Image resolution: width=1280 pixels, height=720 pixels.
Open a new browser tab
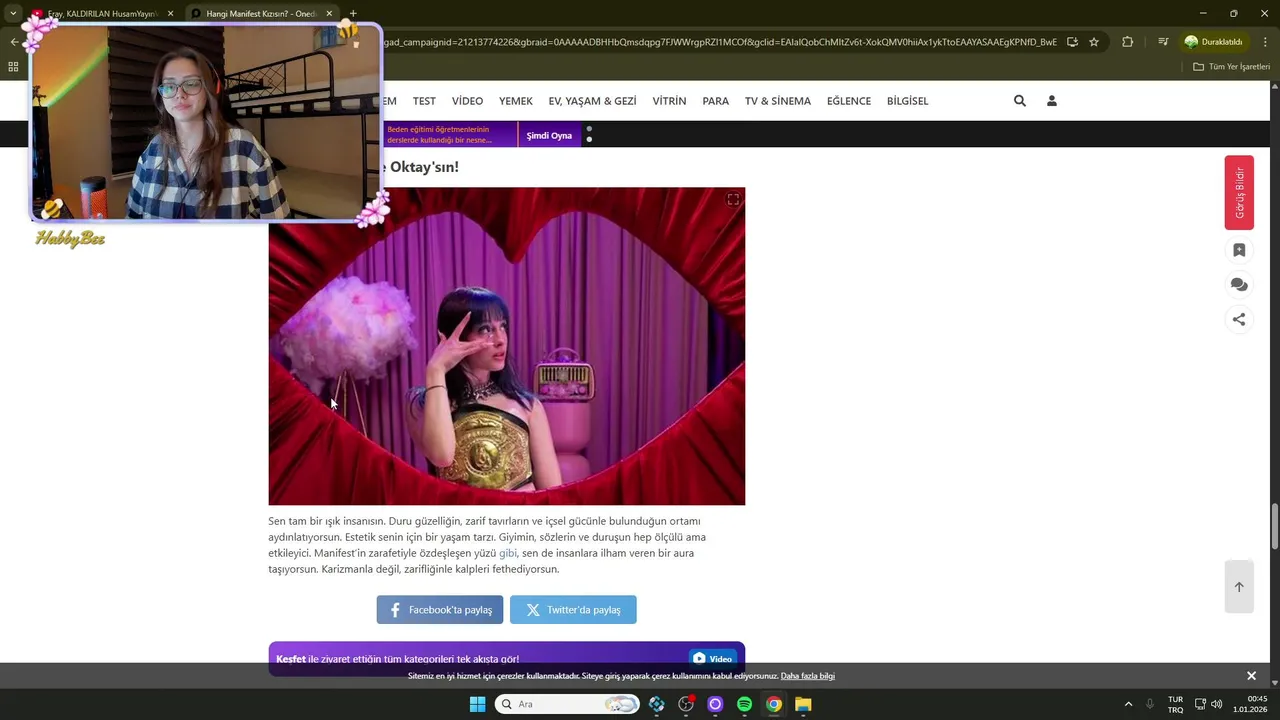tap(353, 14)
